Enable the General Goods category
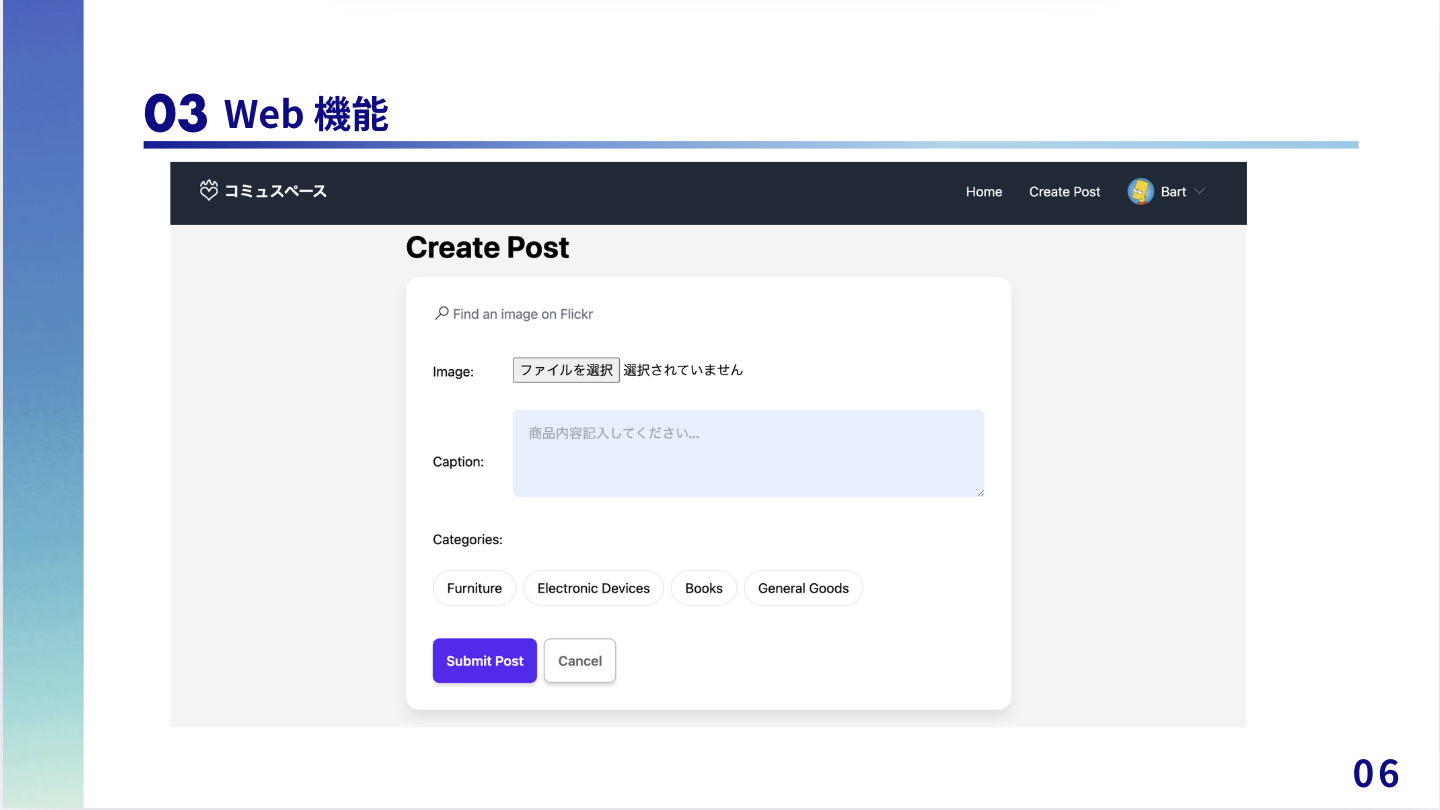 803,588
